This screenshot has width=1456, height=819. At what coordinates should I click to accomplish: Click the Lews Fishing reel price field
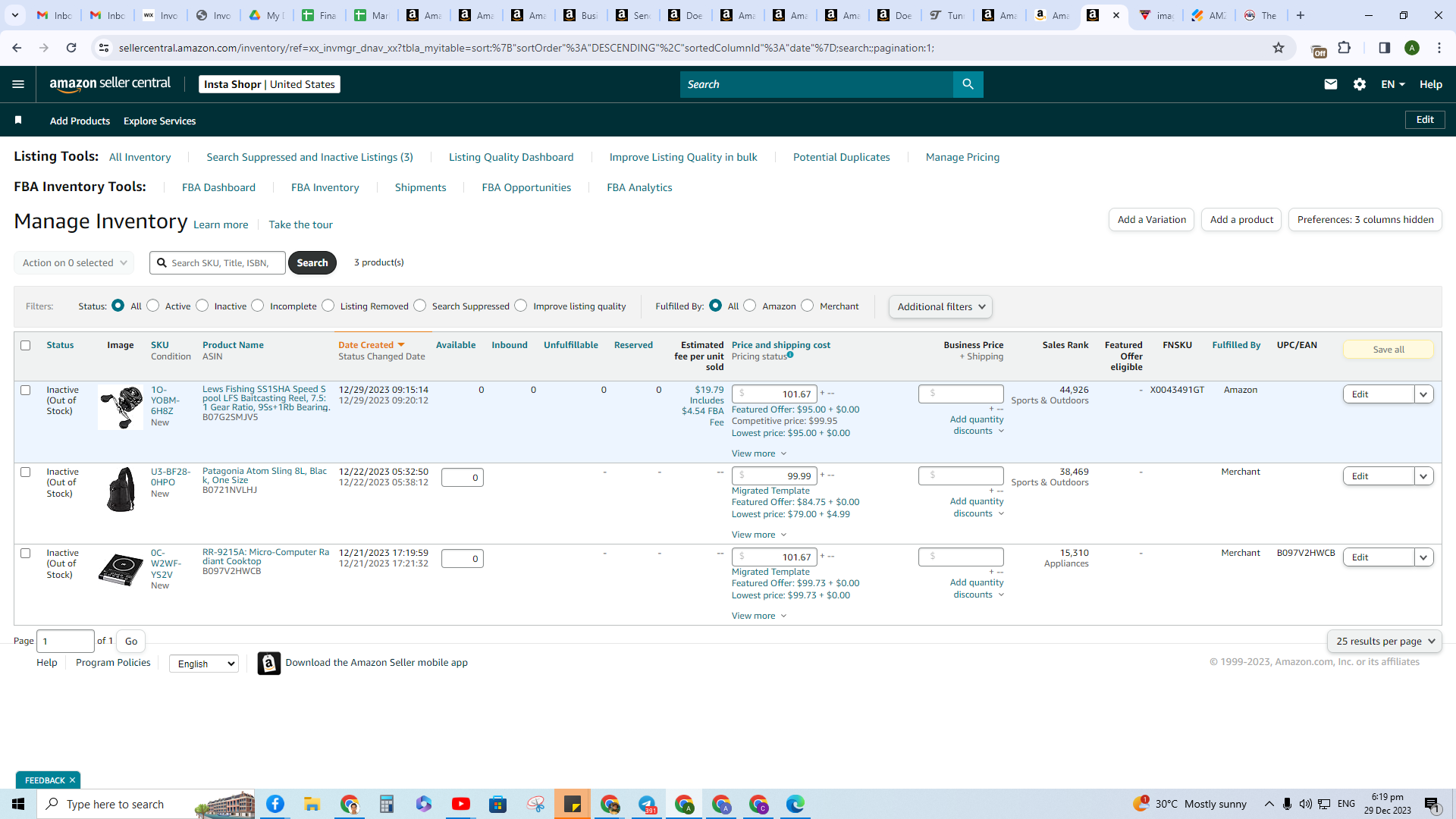point(773,394)
